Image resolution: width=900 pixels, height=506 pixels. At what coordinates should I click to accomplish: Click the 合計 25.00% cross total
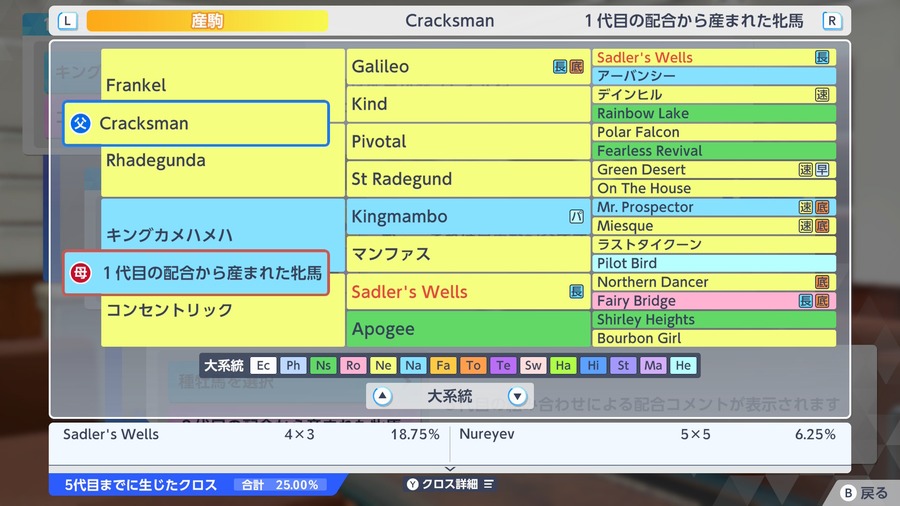(x=280, y=485)
